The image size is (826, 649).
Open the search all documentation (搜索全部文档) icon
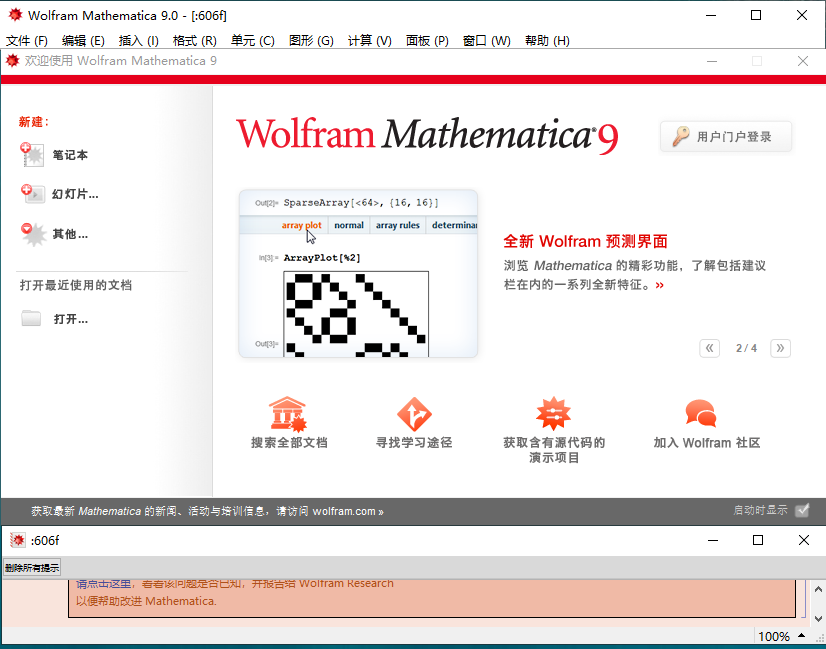tap(288, 413)
